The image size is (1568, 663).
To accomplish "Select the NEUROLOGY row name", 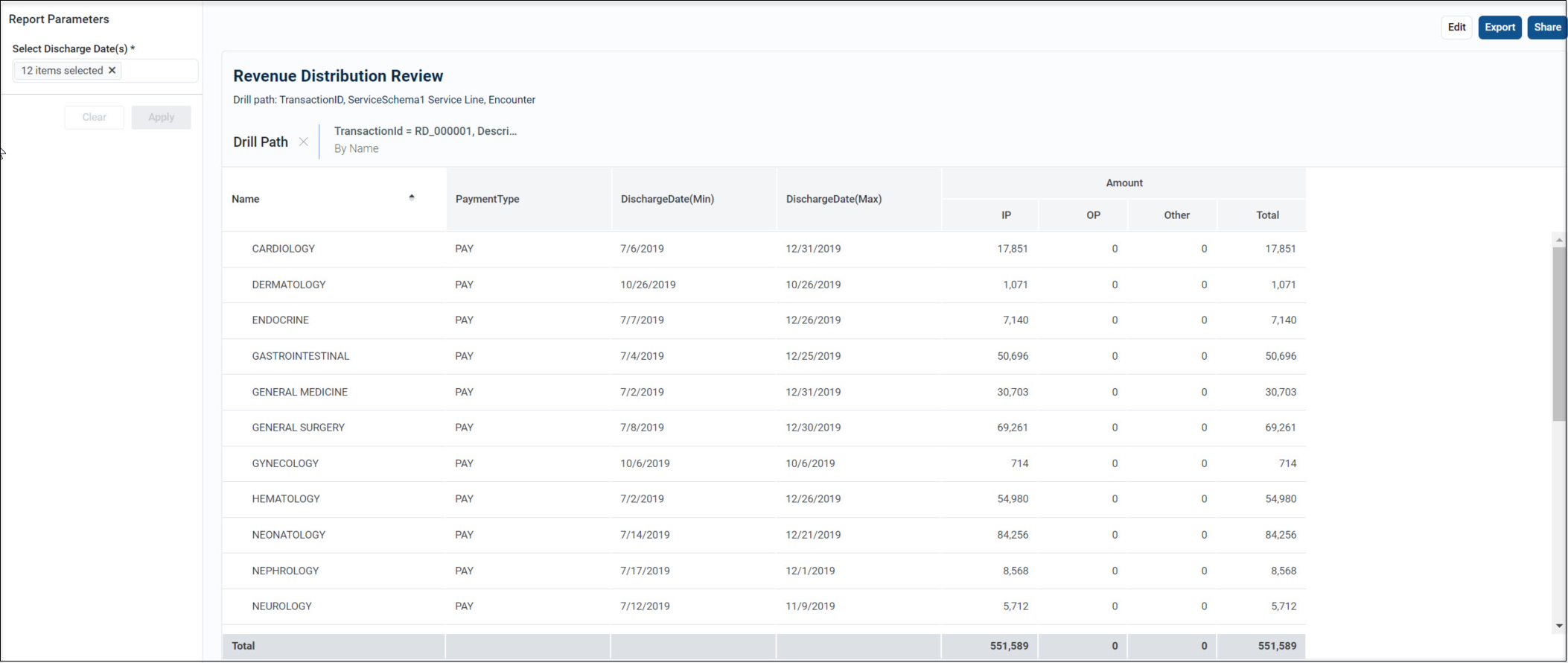I will pos(282,606).
